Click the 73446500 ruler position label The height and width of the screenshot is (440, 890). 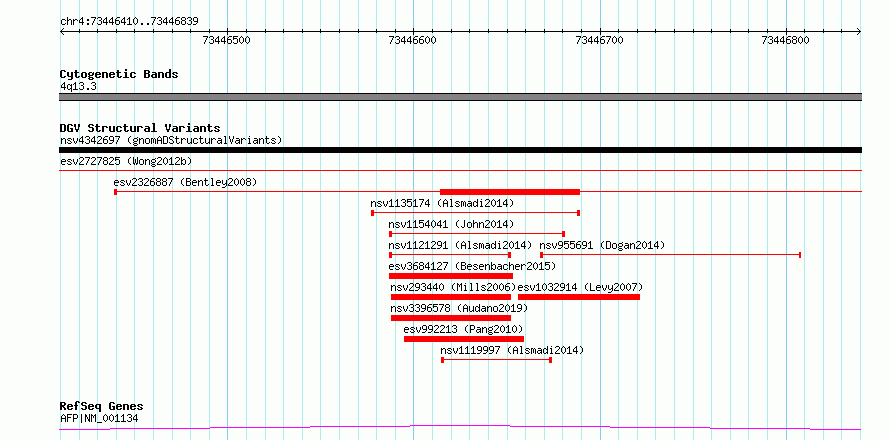[226, 40]
